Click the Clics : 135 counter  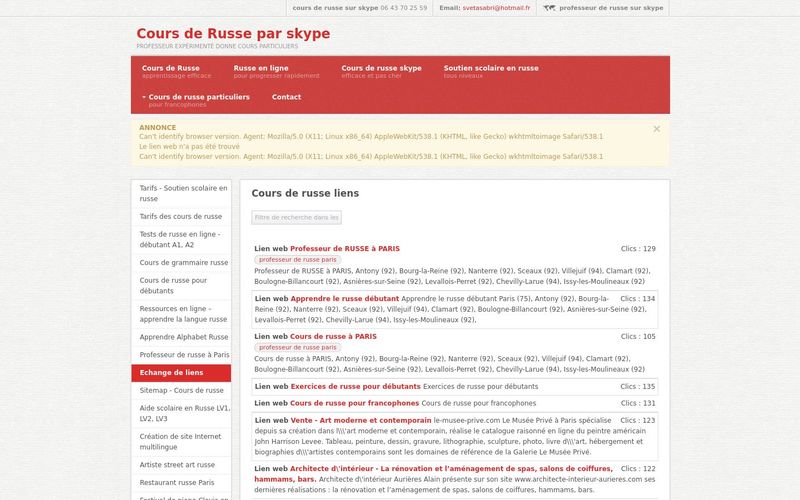pos(638,387)
